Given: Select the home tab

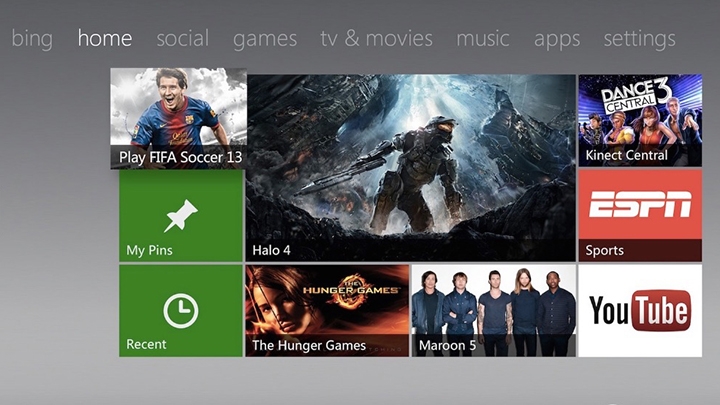Looking at the screenshot, I should (105, 39).
